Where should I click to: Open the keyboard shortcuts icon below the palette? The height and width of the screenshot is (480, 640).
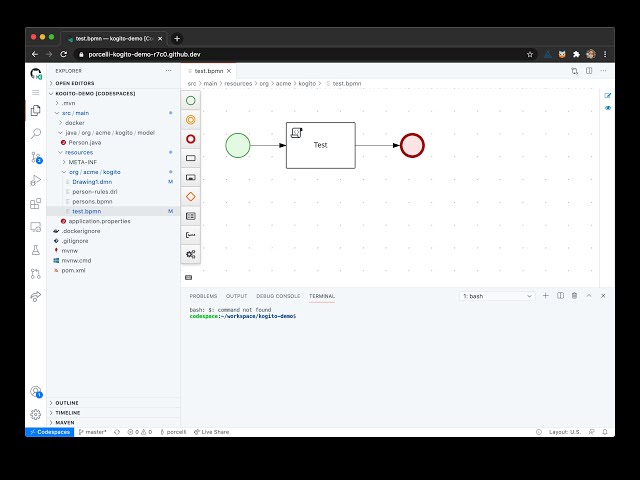(x=189, y=278)
